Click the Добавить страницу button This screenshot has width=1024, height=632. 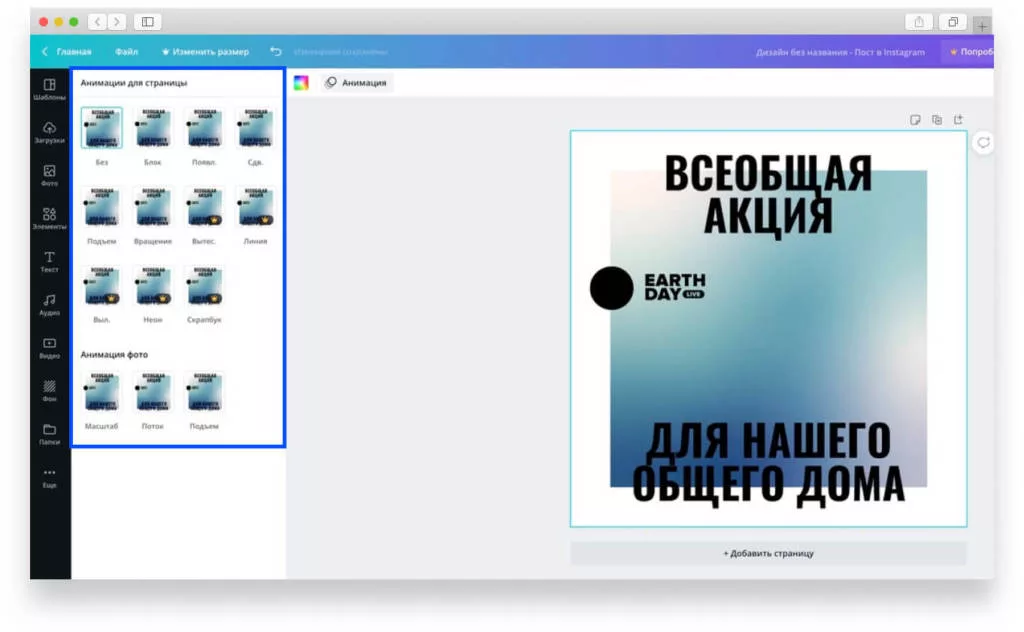click(768, 554)
